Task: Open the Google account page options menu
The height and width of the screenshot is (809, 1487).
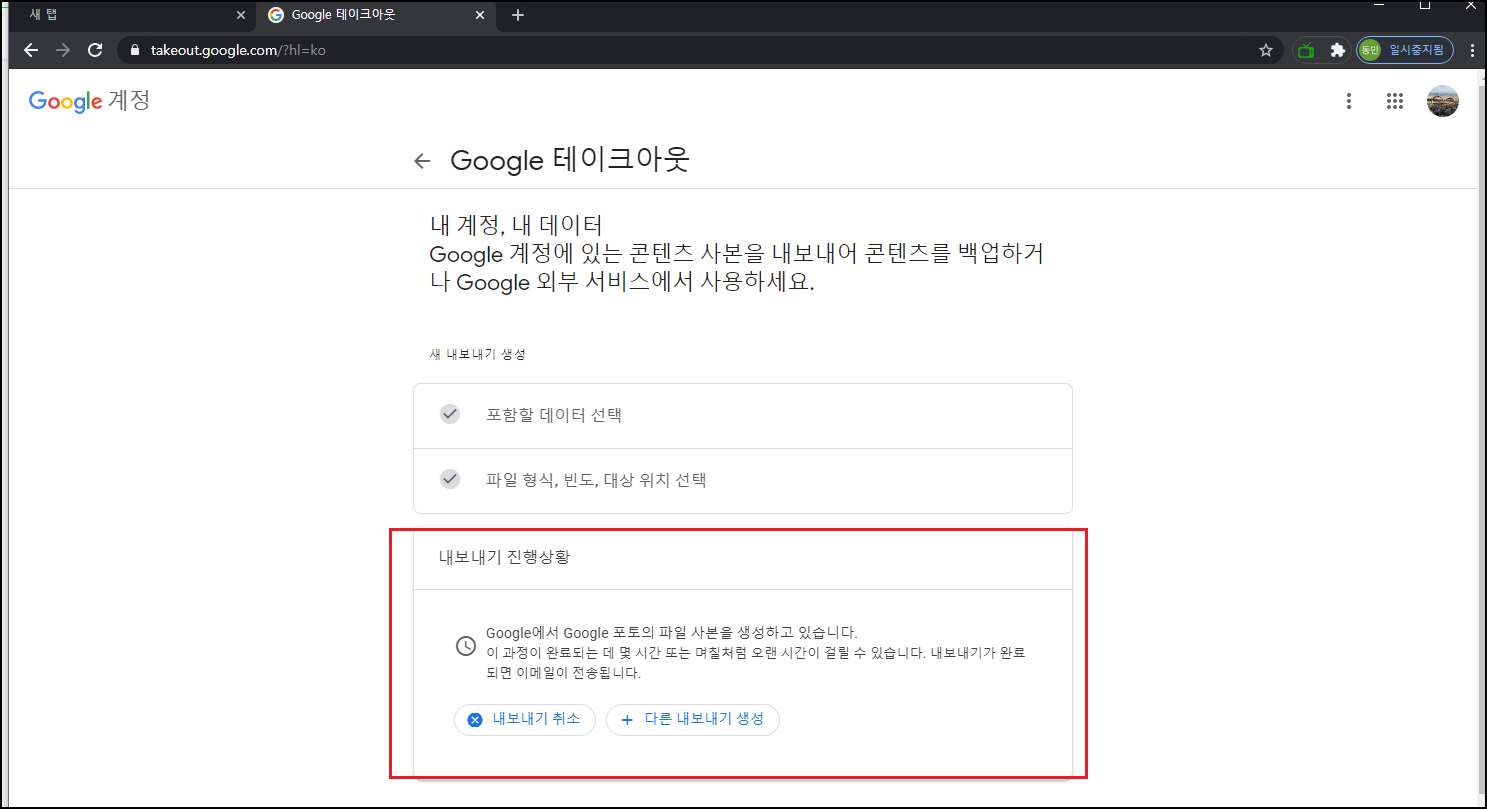Action: [x=1349, y=101]
